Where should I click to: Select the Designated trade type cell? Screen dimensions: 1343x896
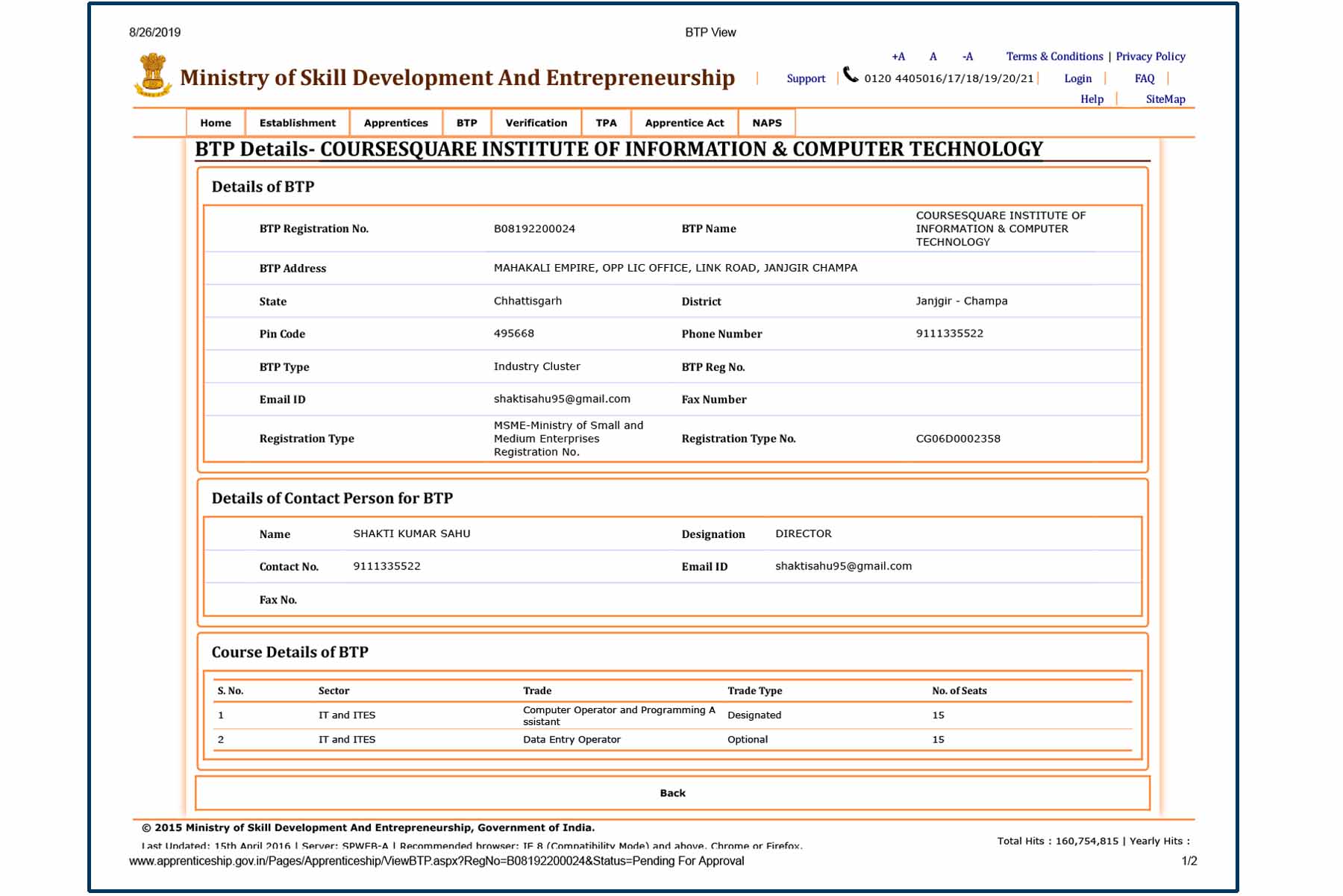[754, 715]
